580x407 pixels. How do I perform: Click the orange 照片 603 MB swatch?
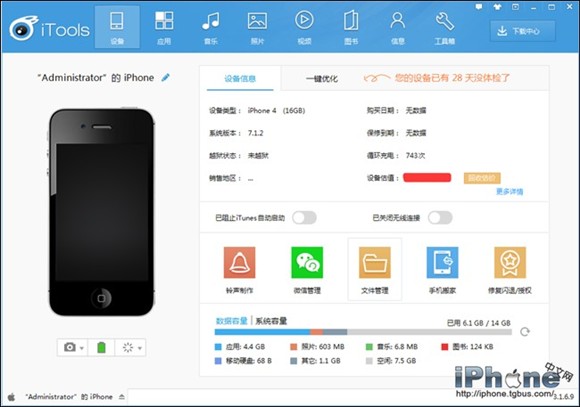pos(294,347)
